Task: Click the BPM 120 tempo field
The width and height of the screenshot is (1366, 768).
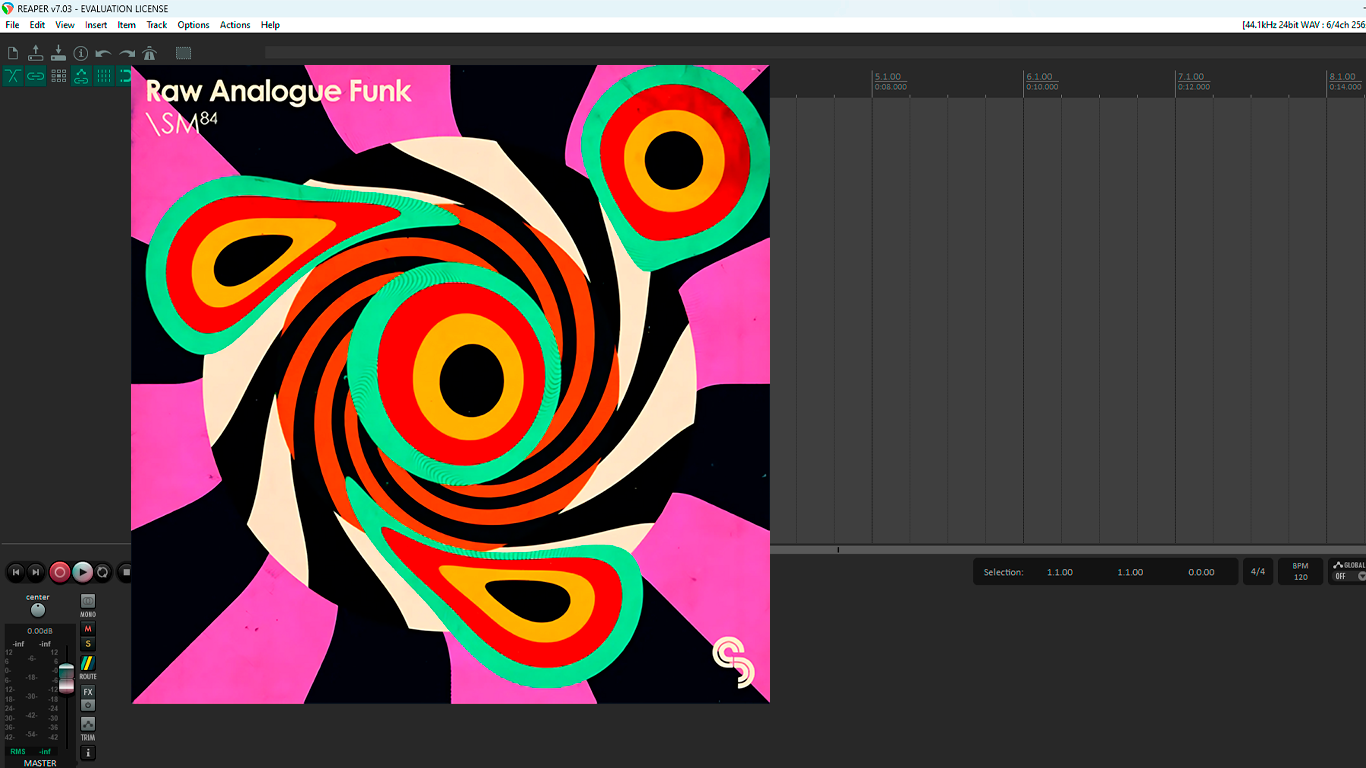Action: point(1300,572)
